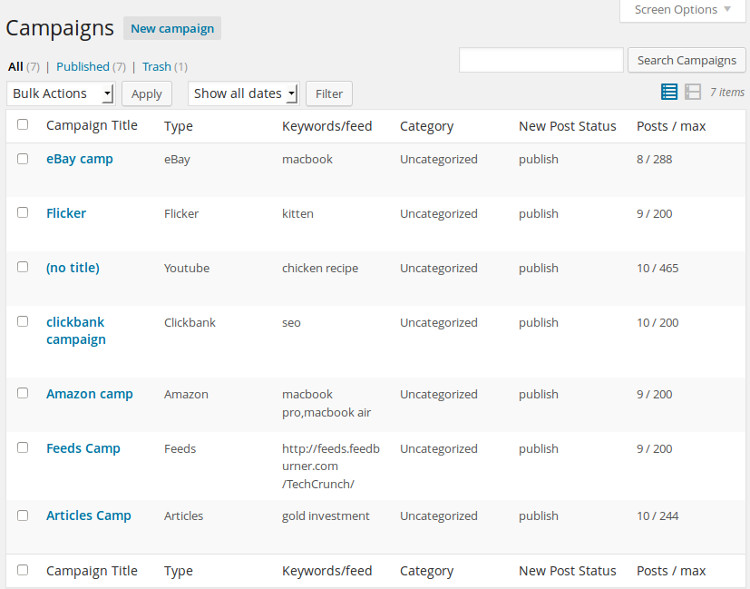Check the Feeds Camp checkbox

click(x=22, y=448)
